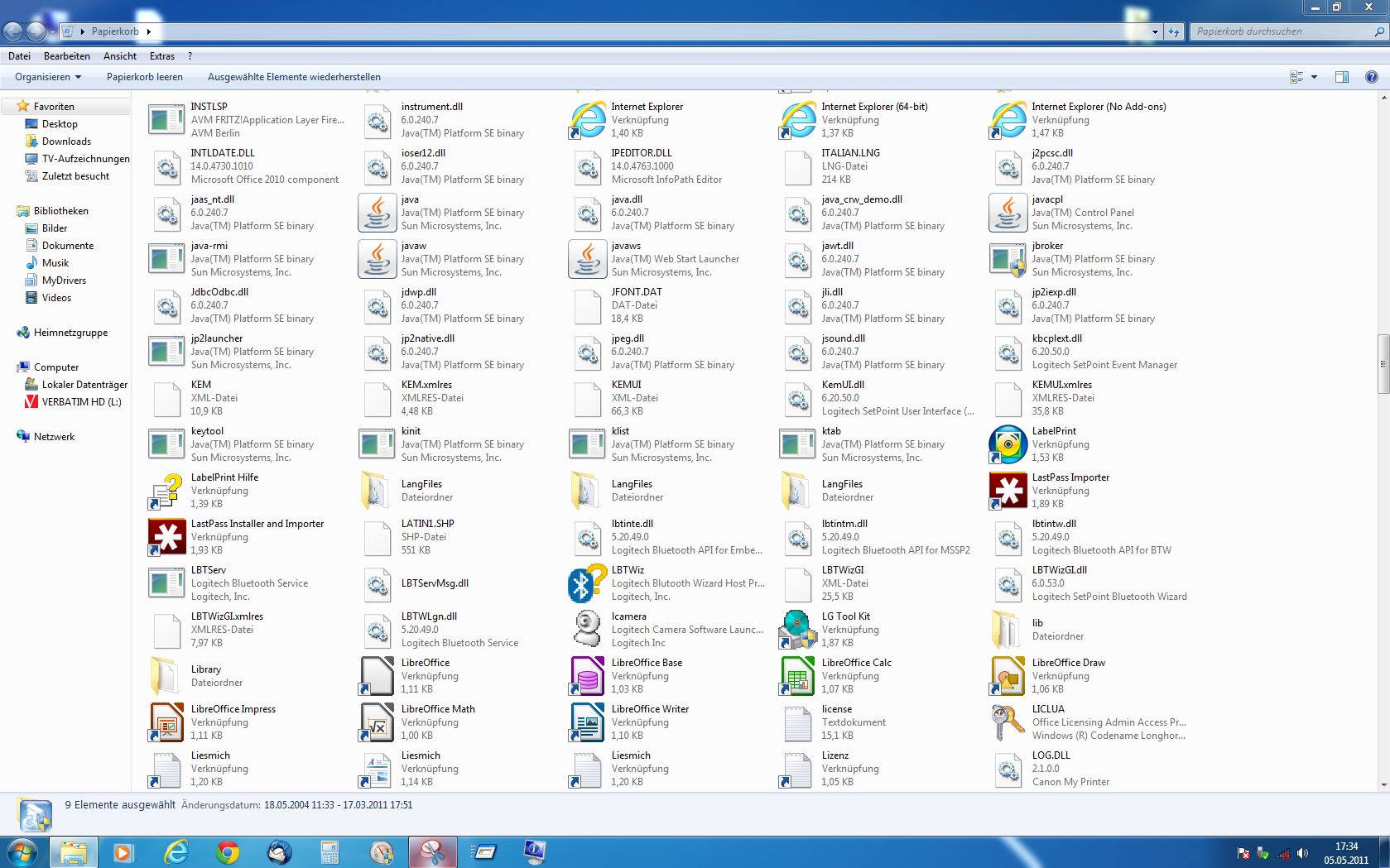Open TV-Aufzeichnungen in Favoriten

(x=85, y=159)
